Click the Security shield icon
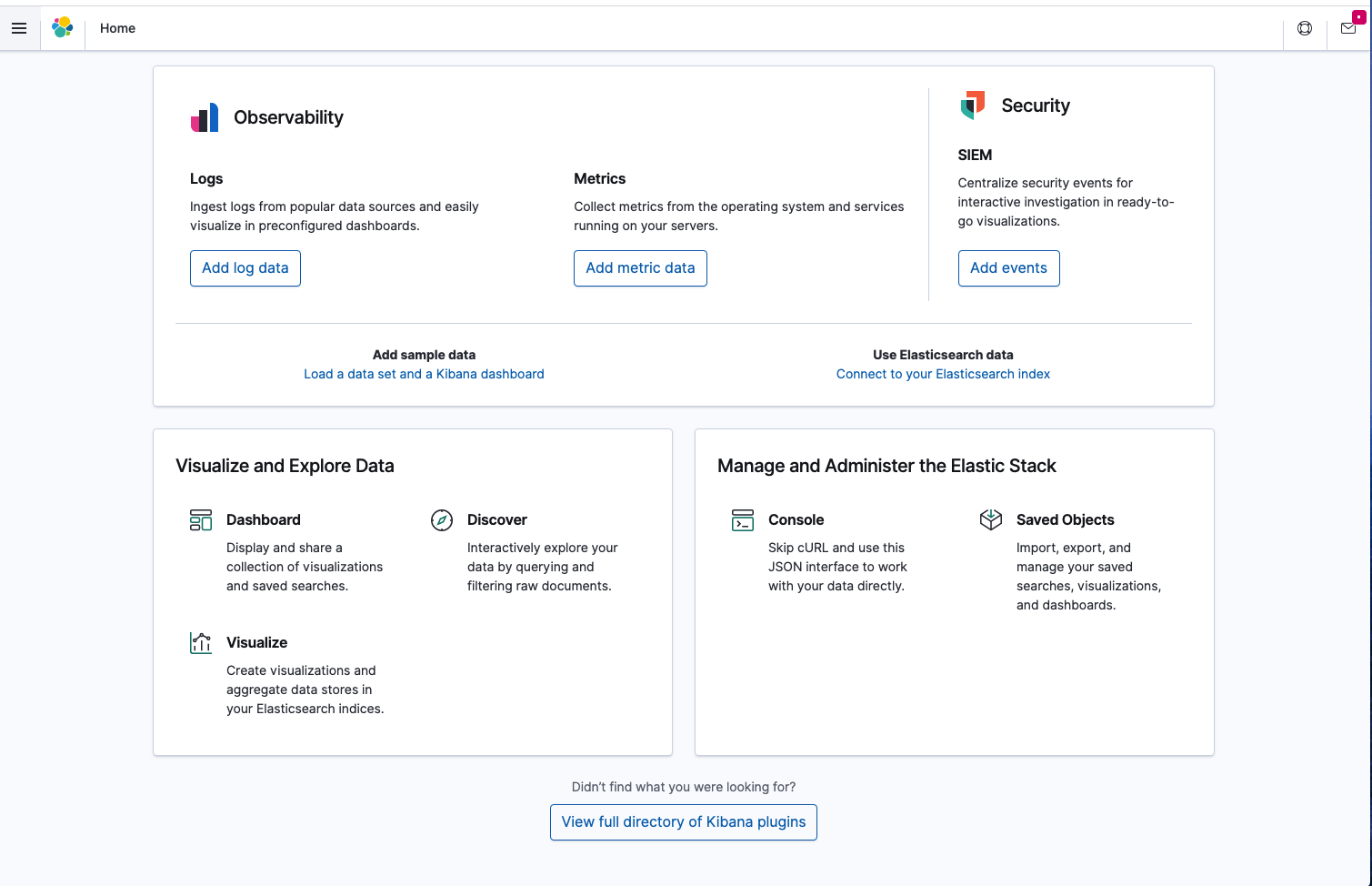 (973, 106)
